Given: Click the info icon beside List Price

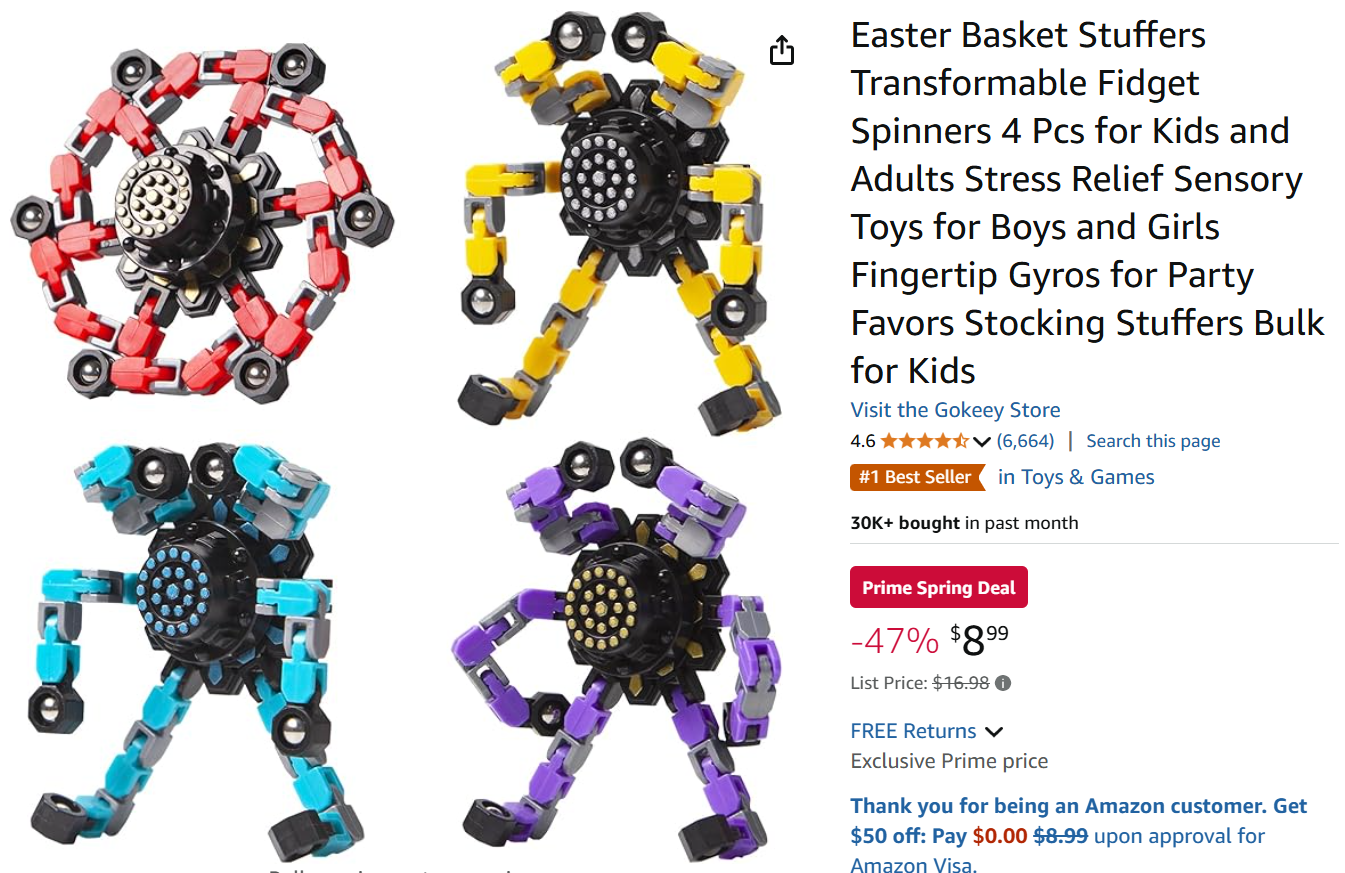Looking at the screenshot, I should click(1003, 684).
